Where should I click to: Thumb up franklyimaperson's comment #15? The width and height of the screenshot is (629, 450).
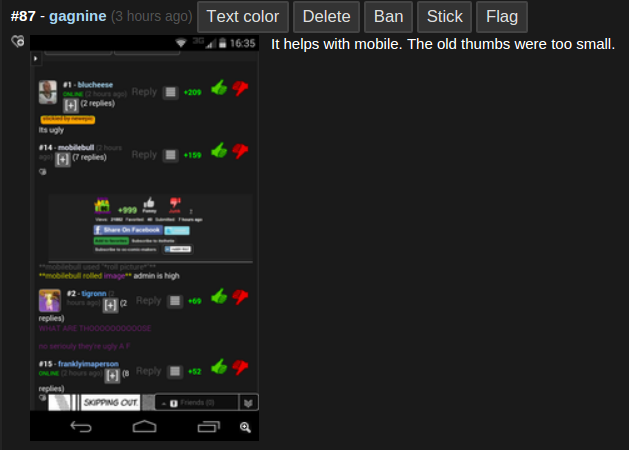point(219,368)
